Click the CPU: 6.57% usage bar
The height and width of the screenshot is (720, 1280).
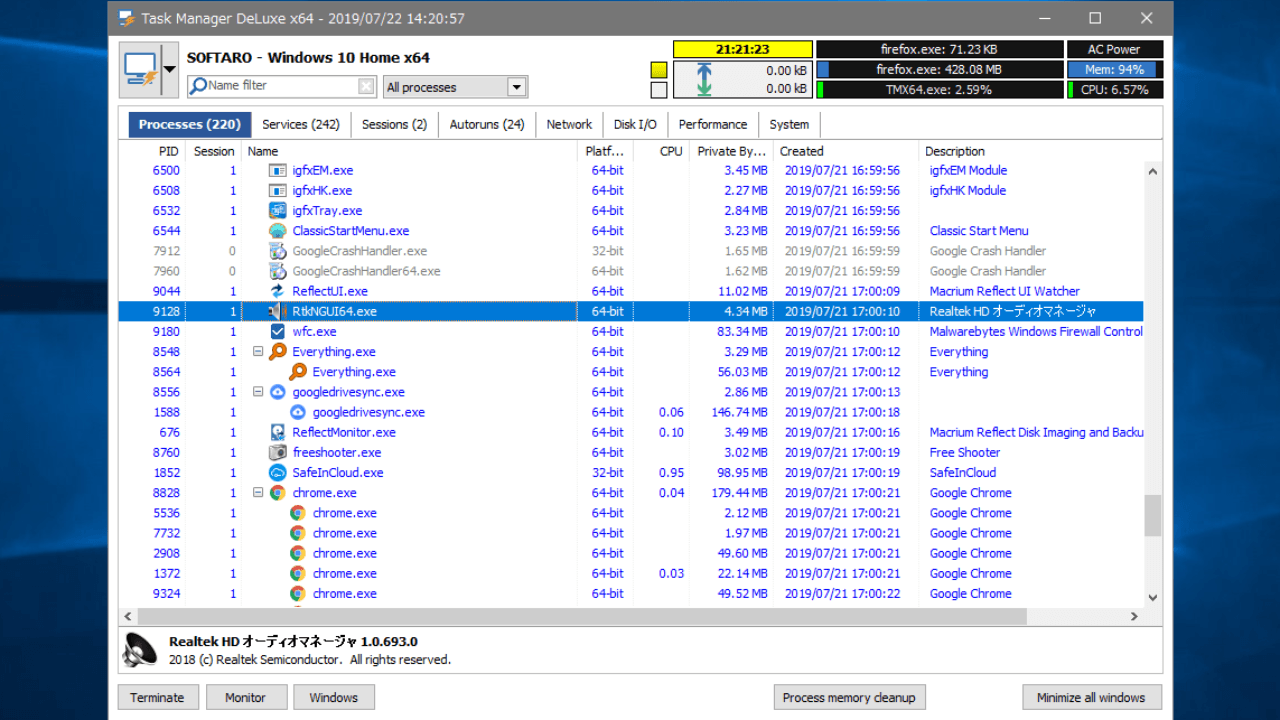click(1116, 90)
